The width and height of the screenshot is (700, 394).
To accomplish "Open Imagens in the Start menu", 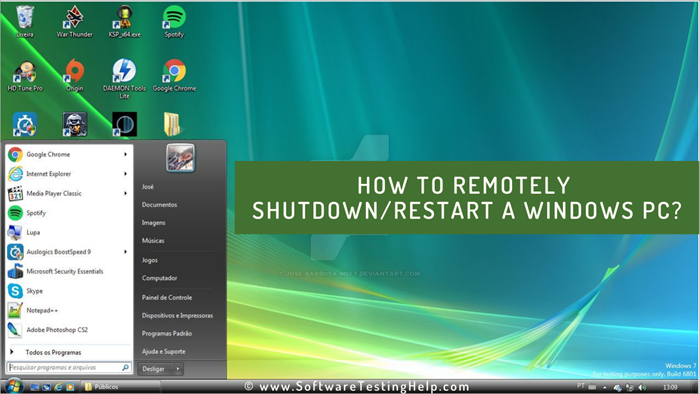I will coord(154,223).
